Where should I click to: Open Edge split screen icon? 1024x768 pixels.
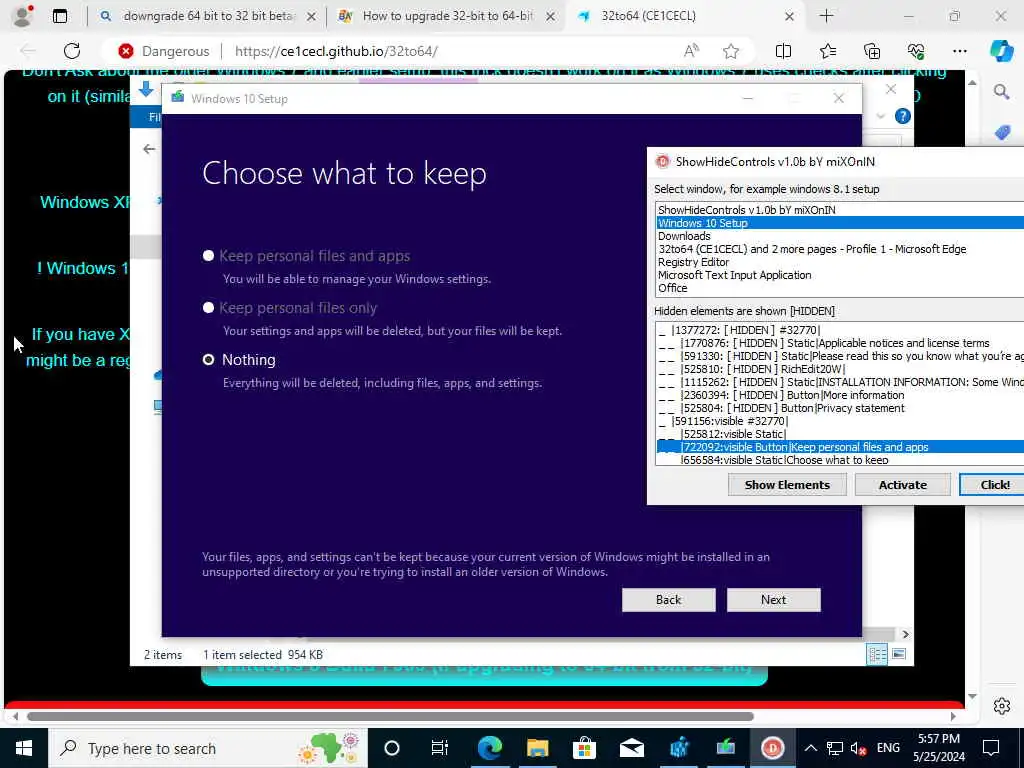click(x=783, y=51)
